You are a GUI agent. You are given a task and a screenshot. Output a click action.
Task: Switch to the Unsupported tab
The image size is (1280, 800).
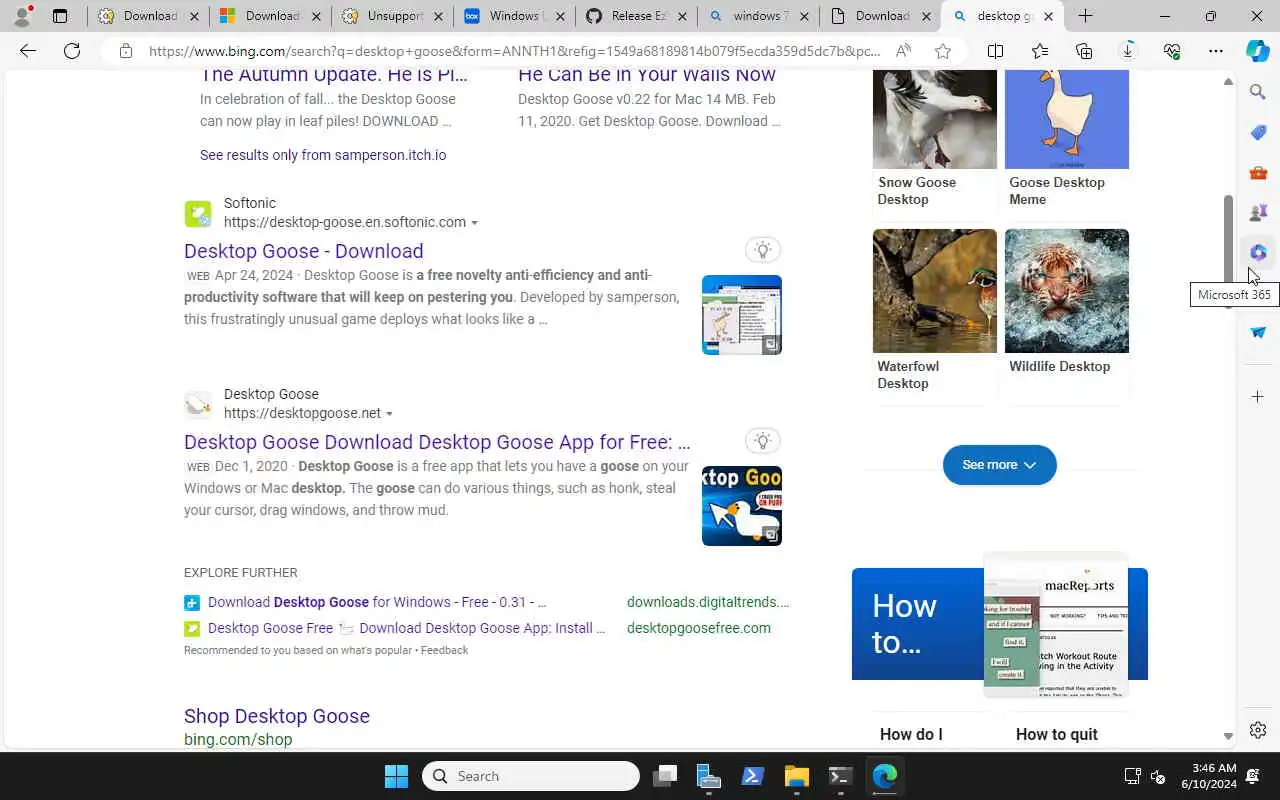click(x=391, y=16)
